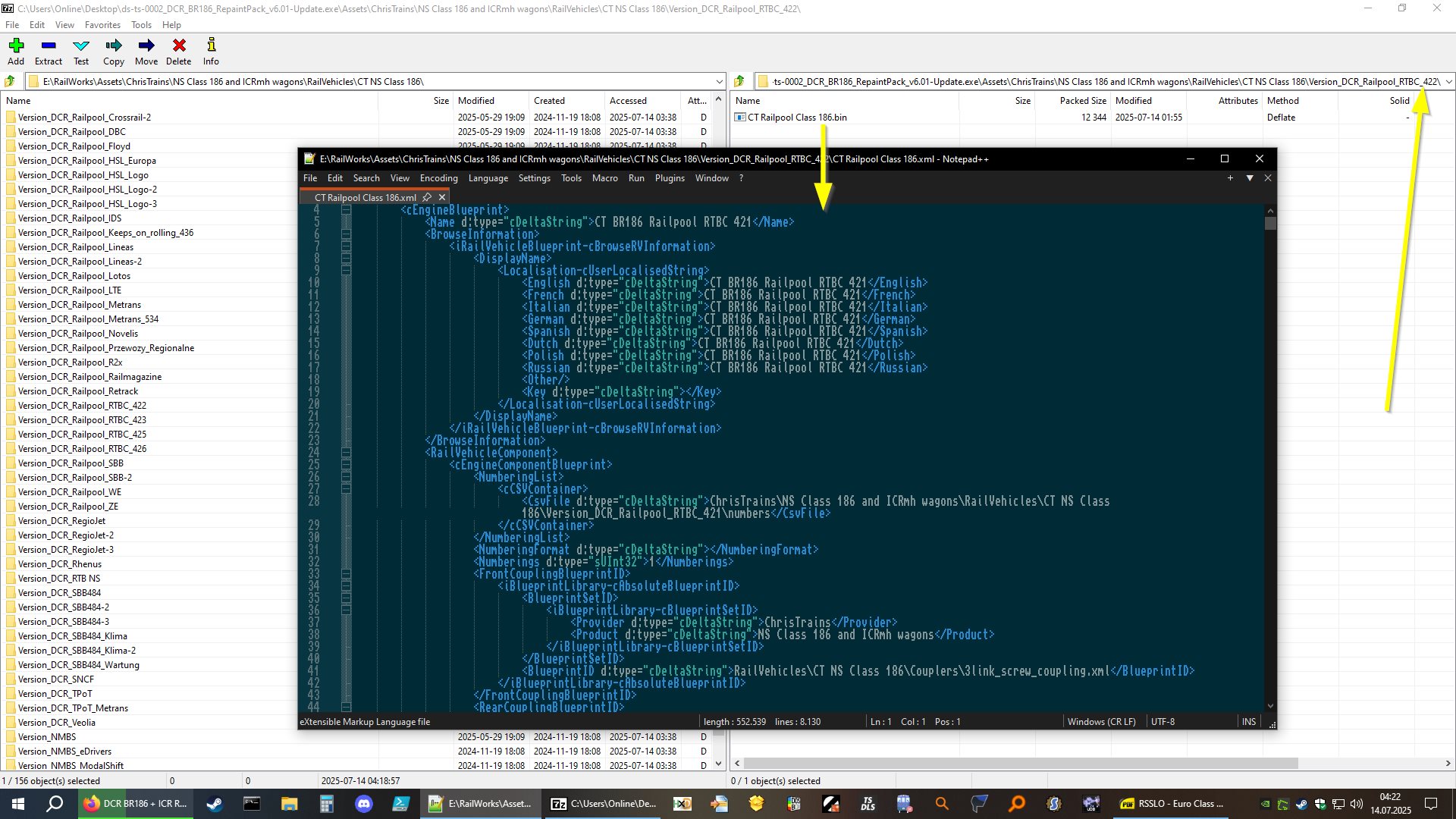Viewport: 1456px width, 819px height.
Task: Open Command Prompt taskbar icon
Action: [x=252, y=804]
